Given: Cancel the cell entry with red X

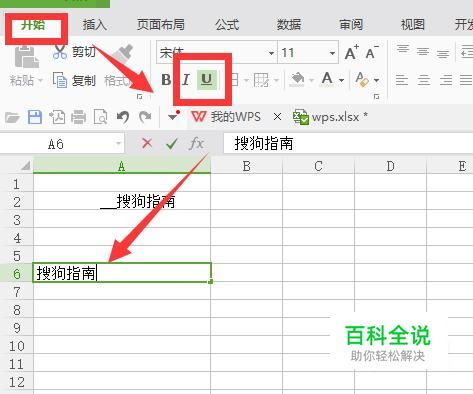Looking at the screenshot, I should (147, 144).
